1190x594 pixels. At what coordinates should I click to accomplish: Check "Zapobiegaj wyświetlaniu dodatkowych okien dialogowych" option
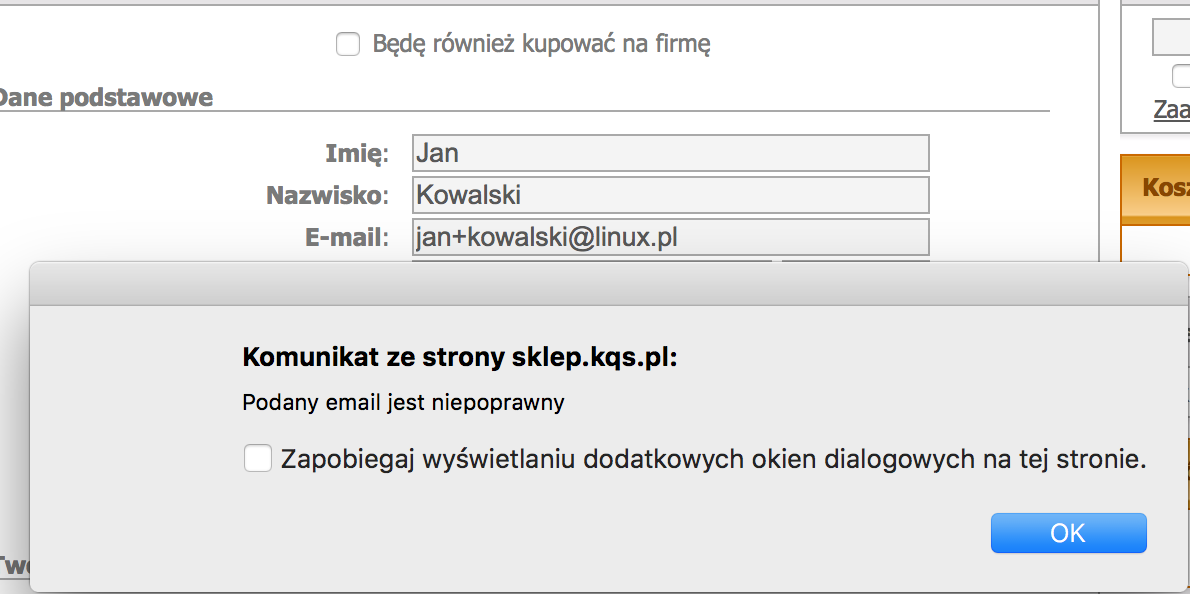click(258, 458)
